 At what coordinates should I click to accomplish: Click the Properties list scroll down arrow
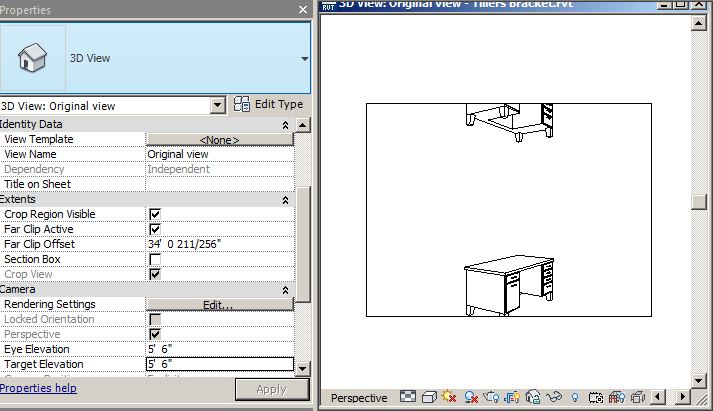303,368
